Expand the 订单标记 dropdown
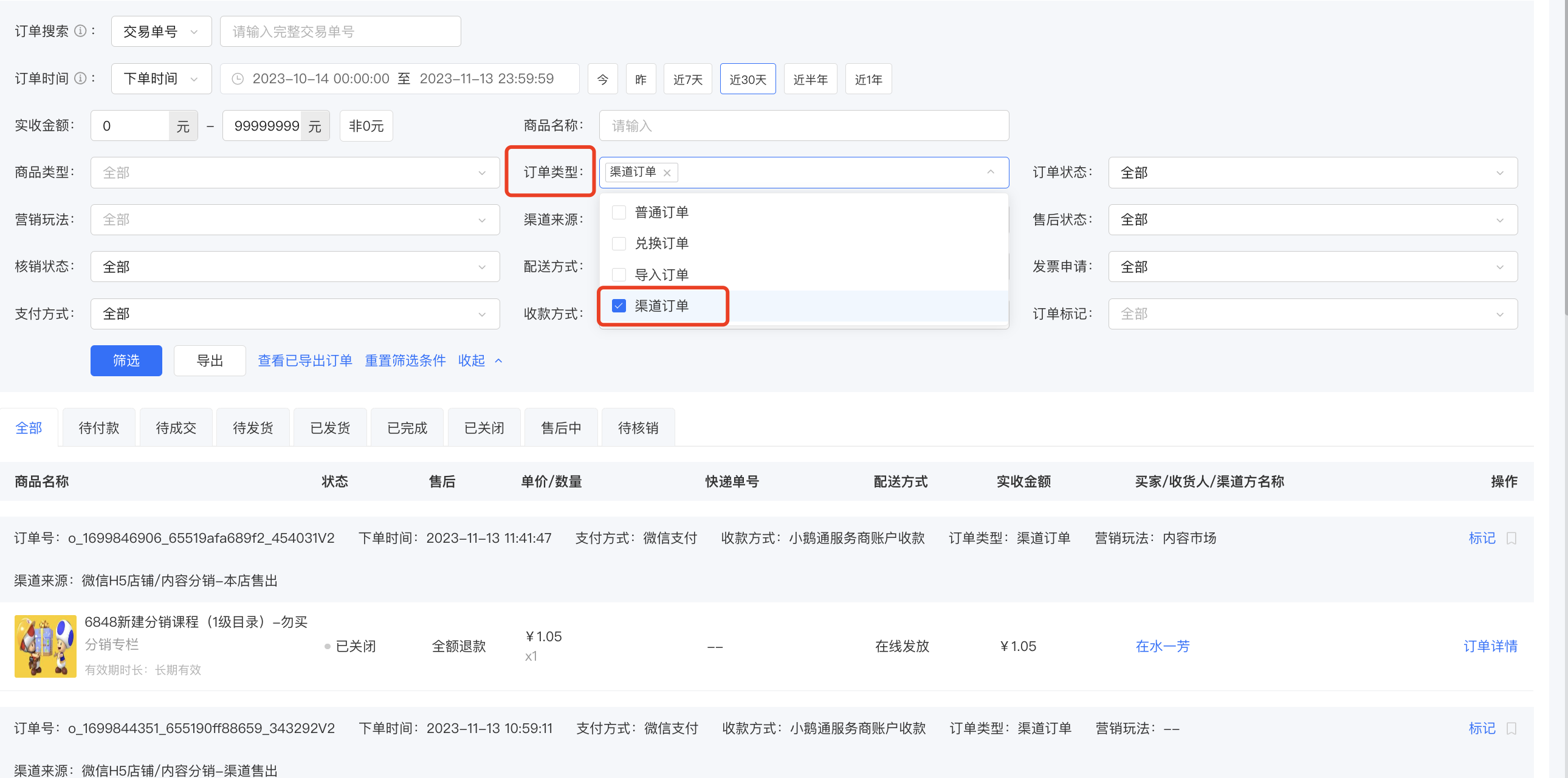This screenshot has height=778, width=1568. (x=1313, y=314)
